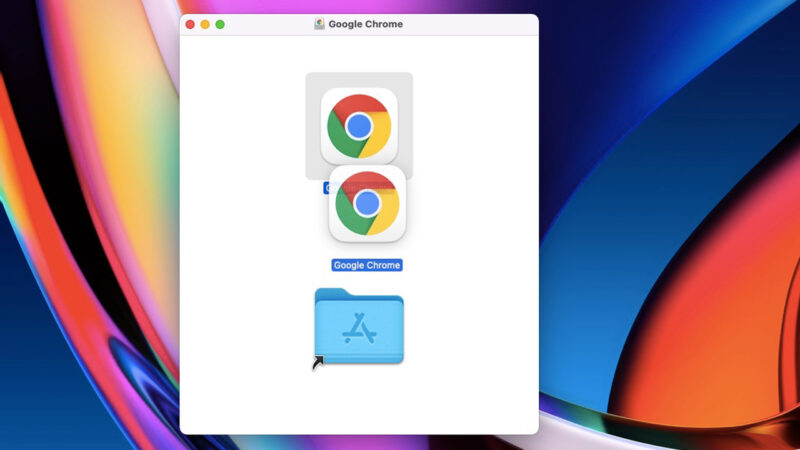Click the alias arrow badge on Applications folder
This screenshot has width=800, height=450.
click(319, 363)
